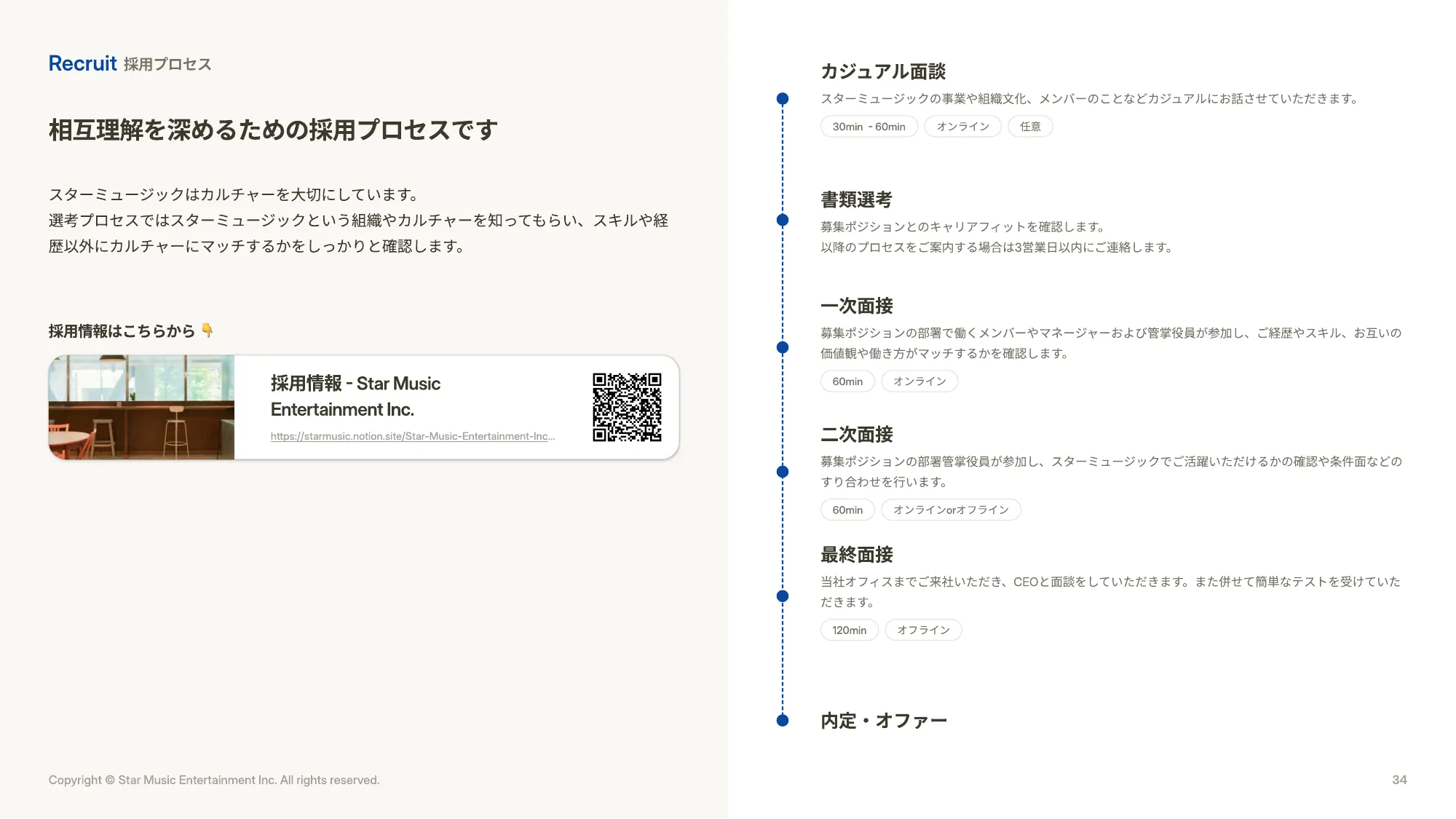Click the timeline dot beside 二次面接
Image resolution: width=1456 pixels, height=819 pixels.
pyautogui.click(x=783, y=472)
